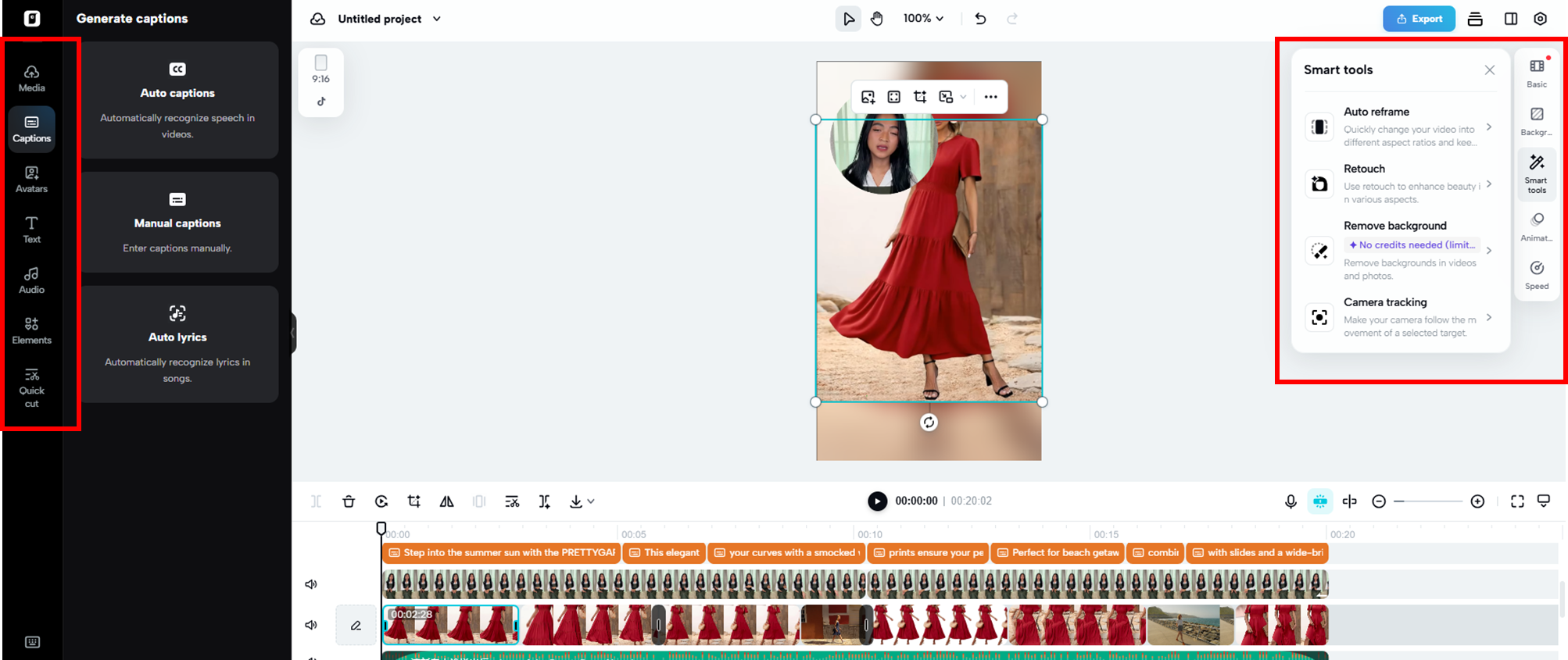The image size is (1568, 660).
Task: Click the microphone record voiceover icon
Action: (1291, 501)
